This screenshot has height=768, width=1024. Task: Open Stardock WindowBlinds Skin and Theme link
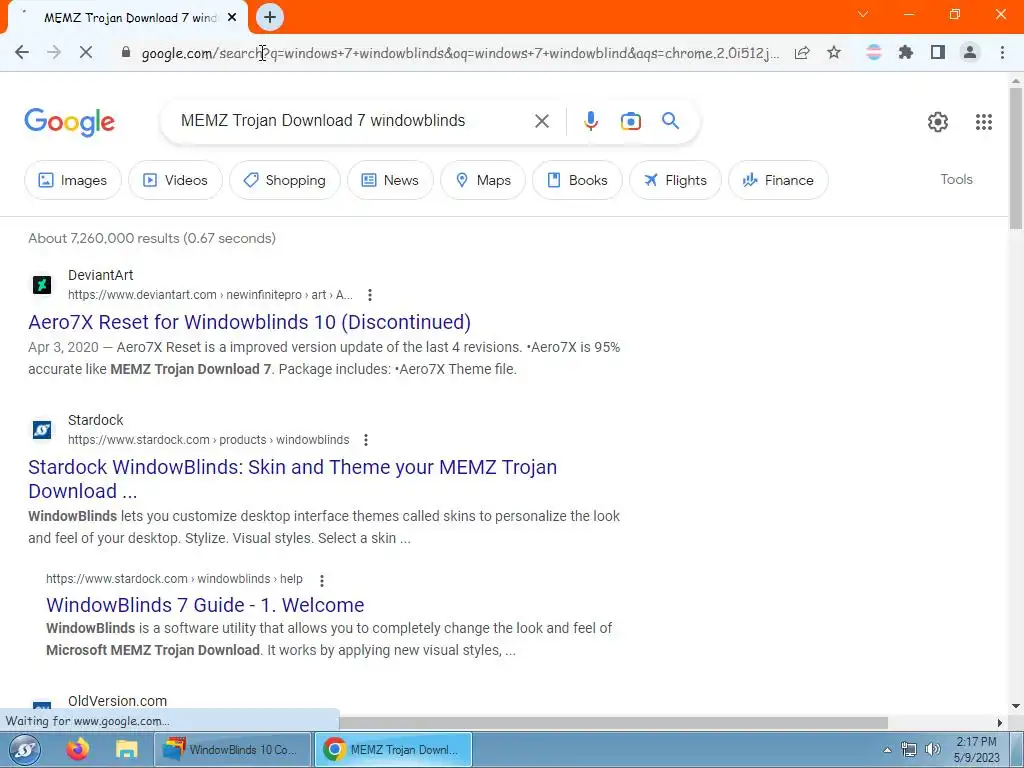293,479
